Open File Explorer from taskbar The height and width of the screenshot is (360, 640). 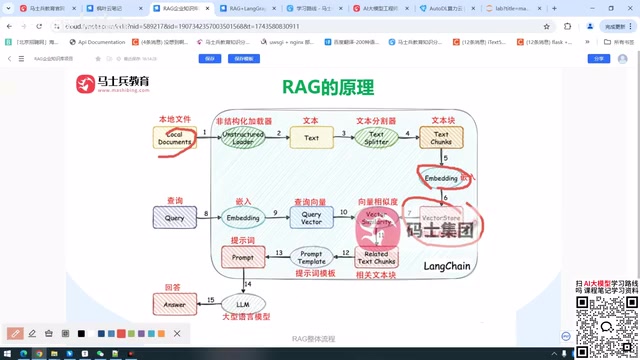[54, 353]
